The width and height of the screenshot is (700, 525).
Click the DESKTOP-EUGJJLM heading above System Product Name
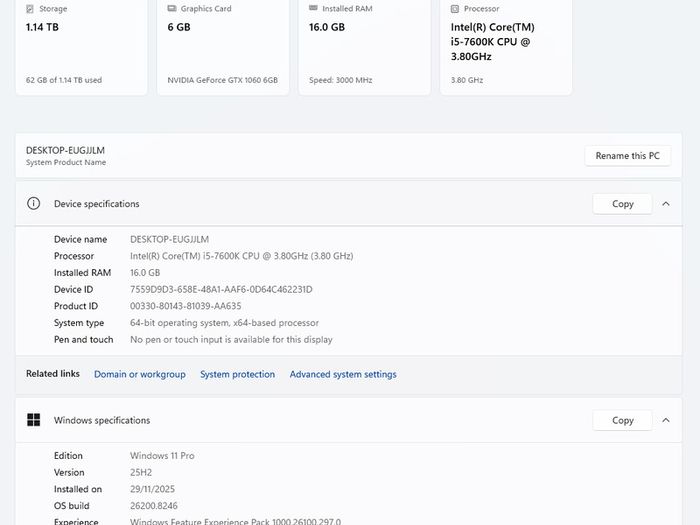pos(65,150)
